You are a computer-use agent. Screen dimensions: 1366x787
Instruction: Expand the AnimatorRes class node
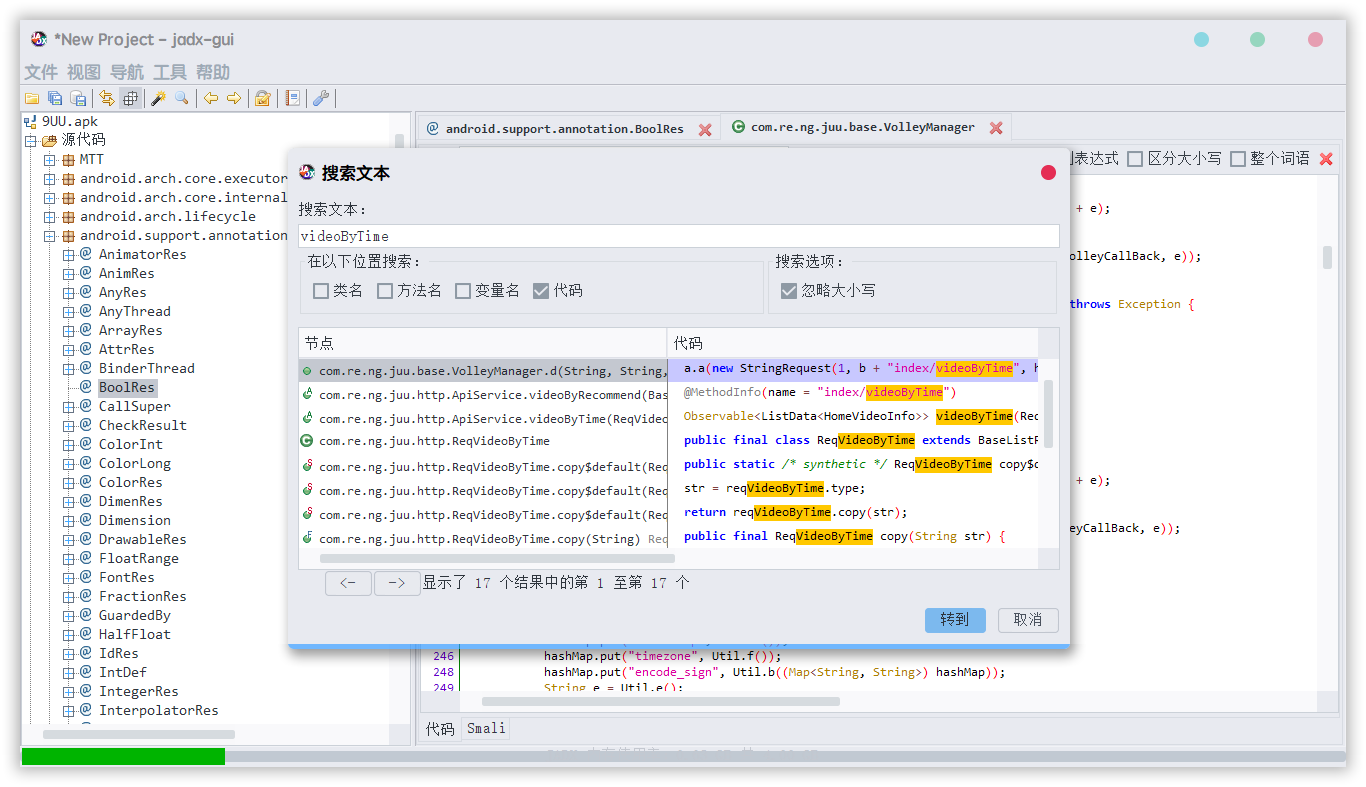(x=69, y=255)
